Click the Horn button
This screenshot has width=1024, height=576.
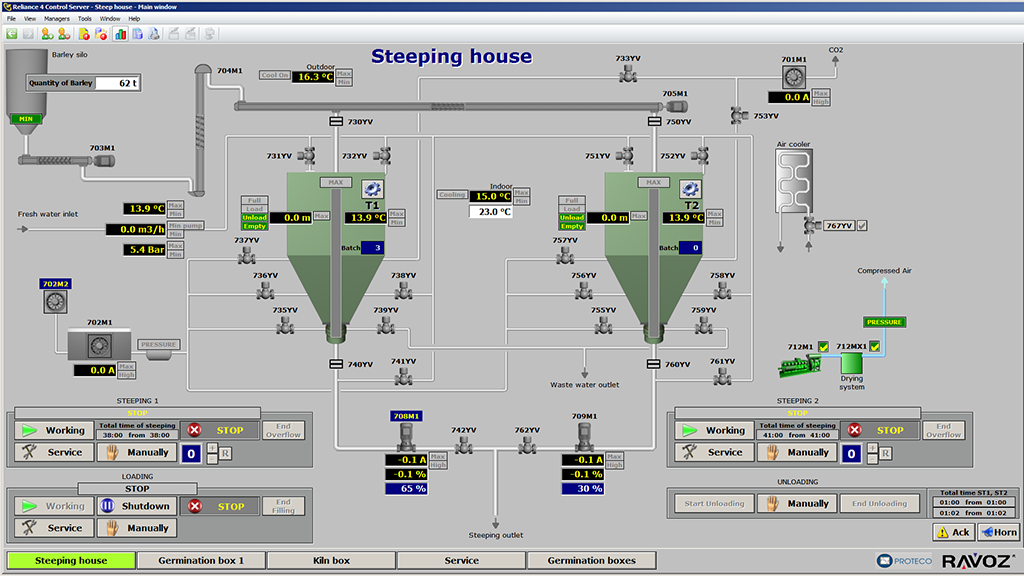click(x=998, y=532)
